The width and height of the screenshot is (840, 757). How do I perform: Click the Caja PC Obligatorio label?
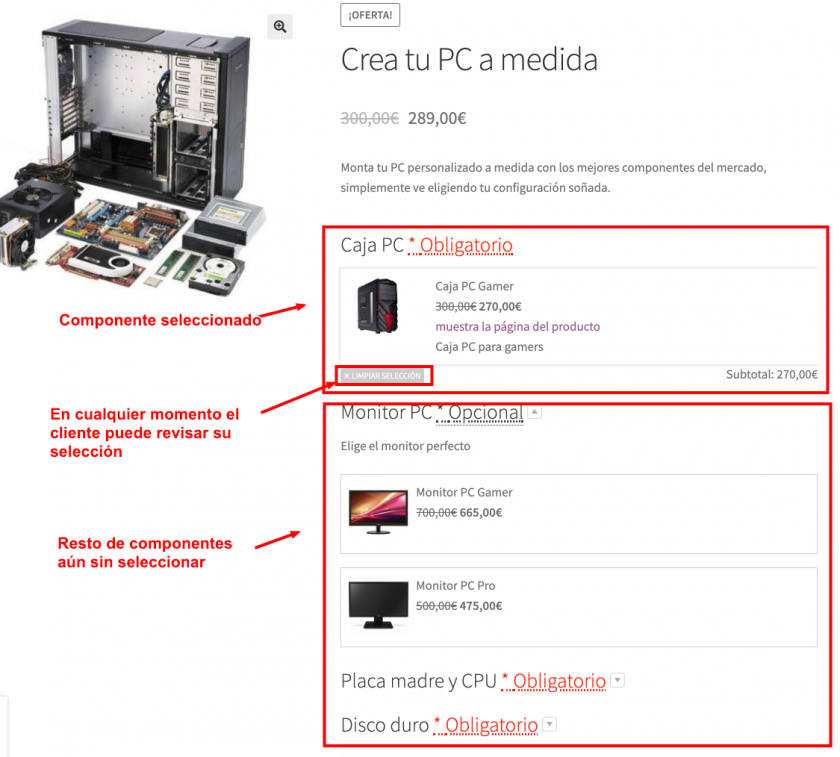(x=460, y=245)
